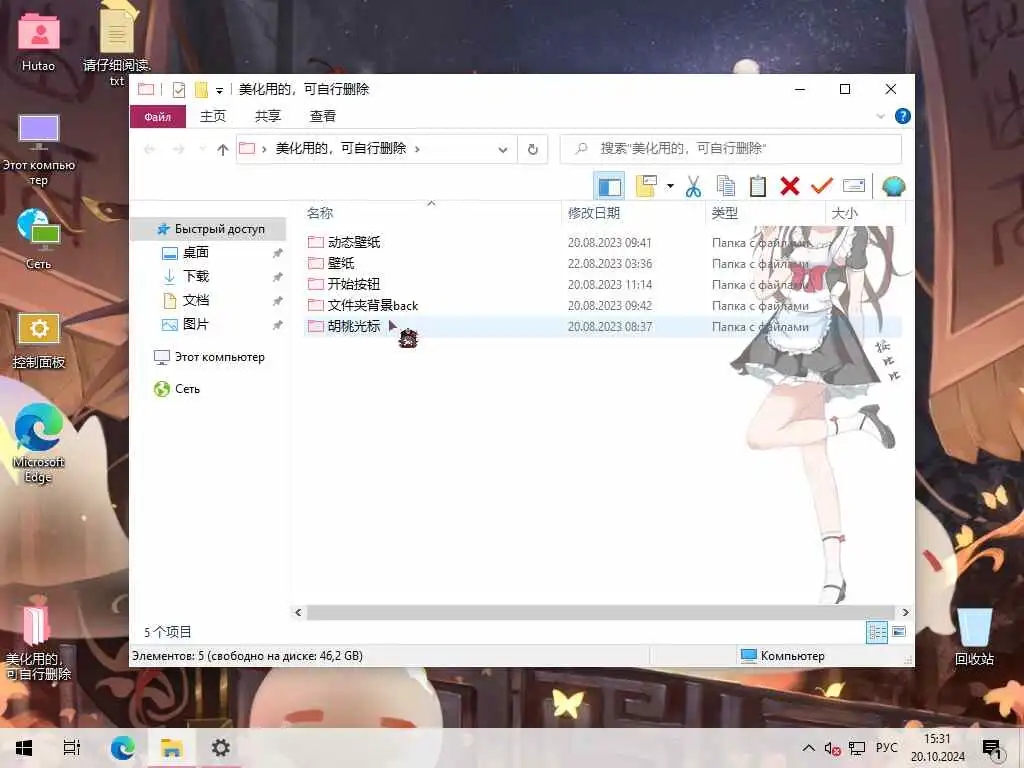Open 下载 in quick access
The image size is (1024, 768).
(x=195, y=276)
